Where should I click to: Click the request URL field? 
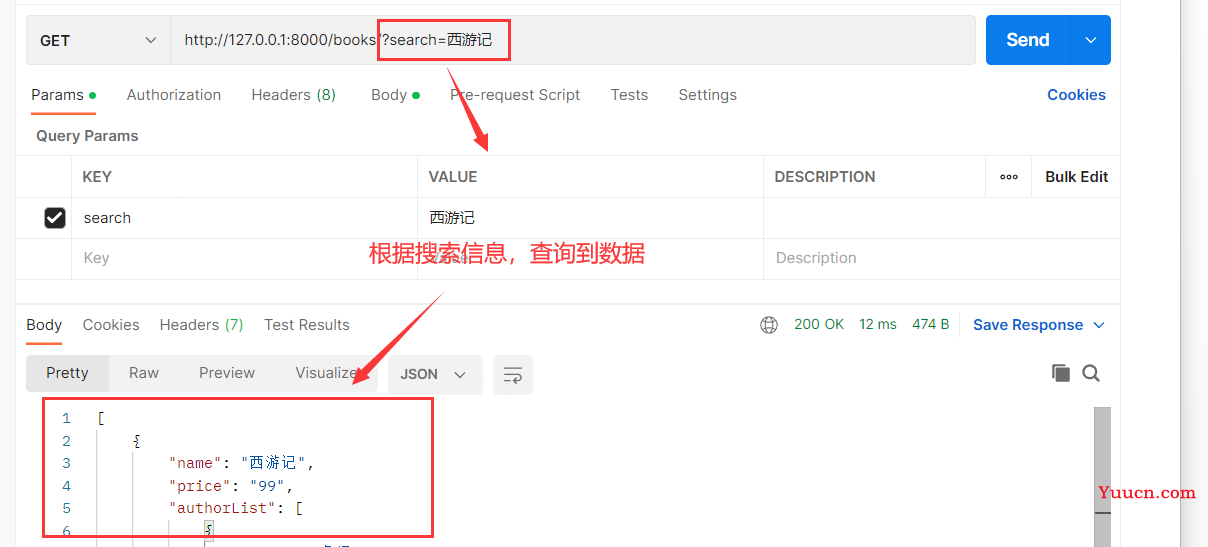coord(573,40)
